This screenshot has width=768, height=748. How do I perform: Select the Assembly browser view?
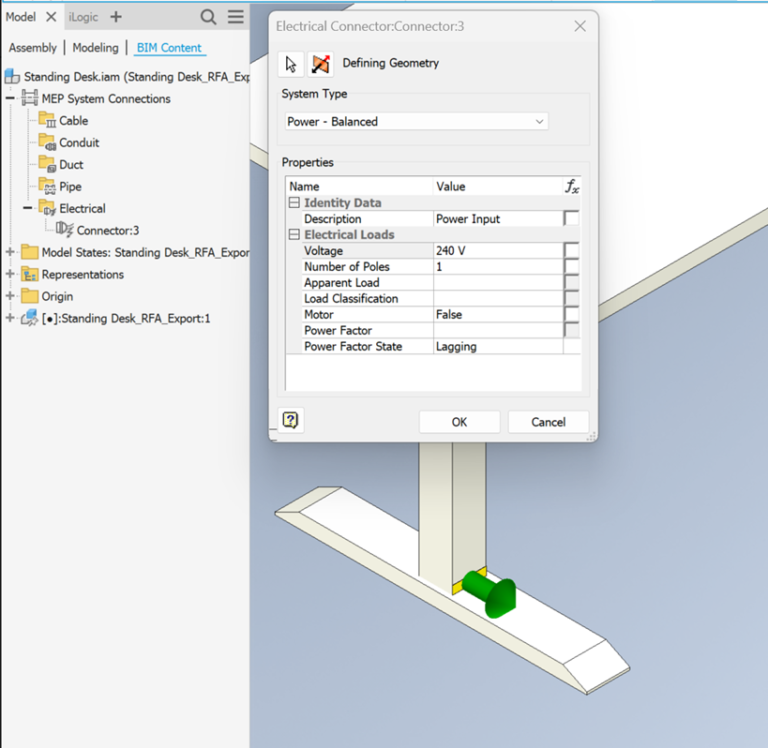(x=33, y=48)
